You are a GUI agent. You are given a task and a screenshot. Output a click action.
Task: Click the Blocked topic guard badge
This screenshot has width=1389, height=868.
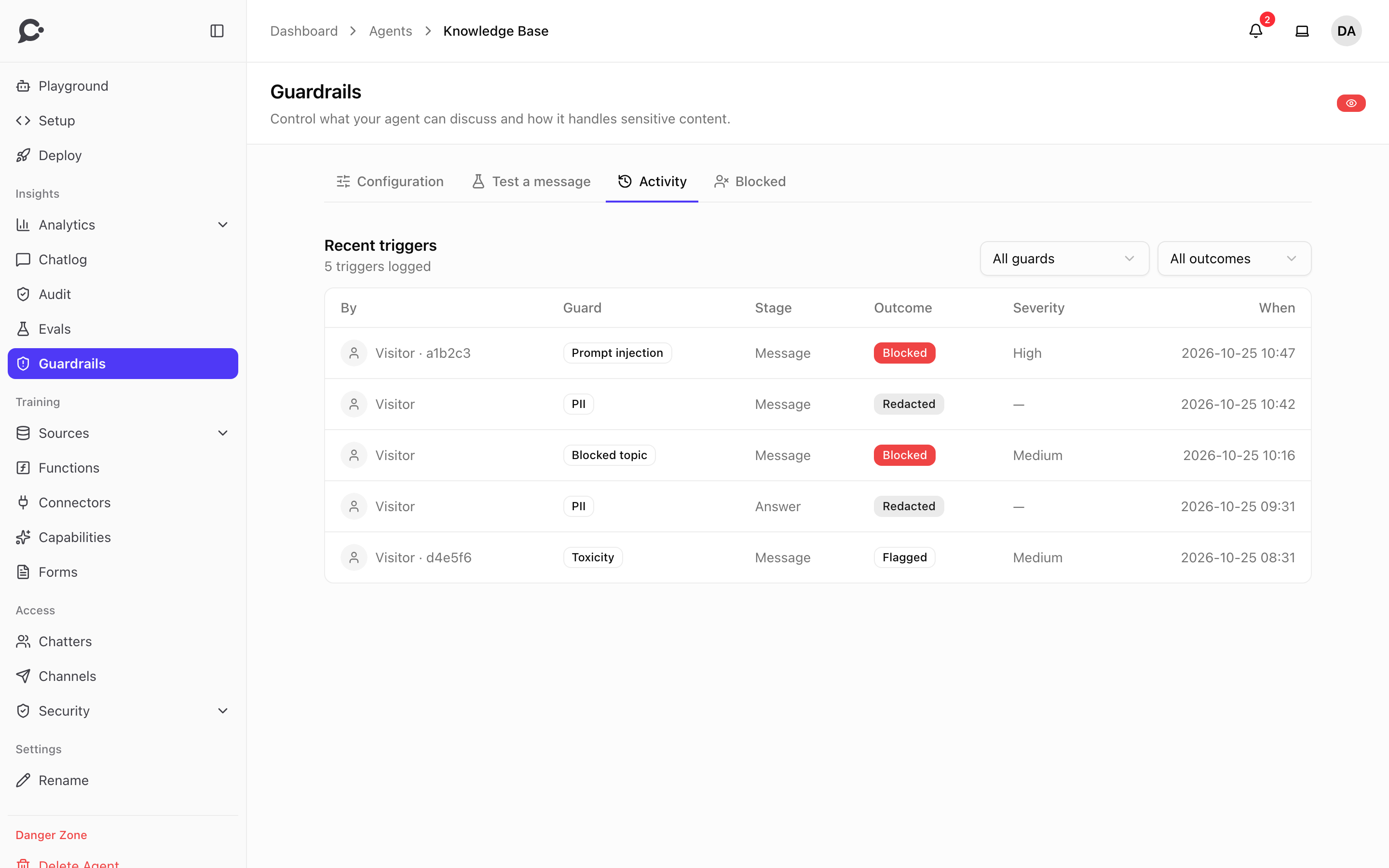[x=609, y=455]
